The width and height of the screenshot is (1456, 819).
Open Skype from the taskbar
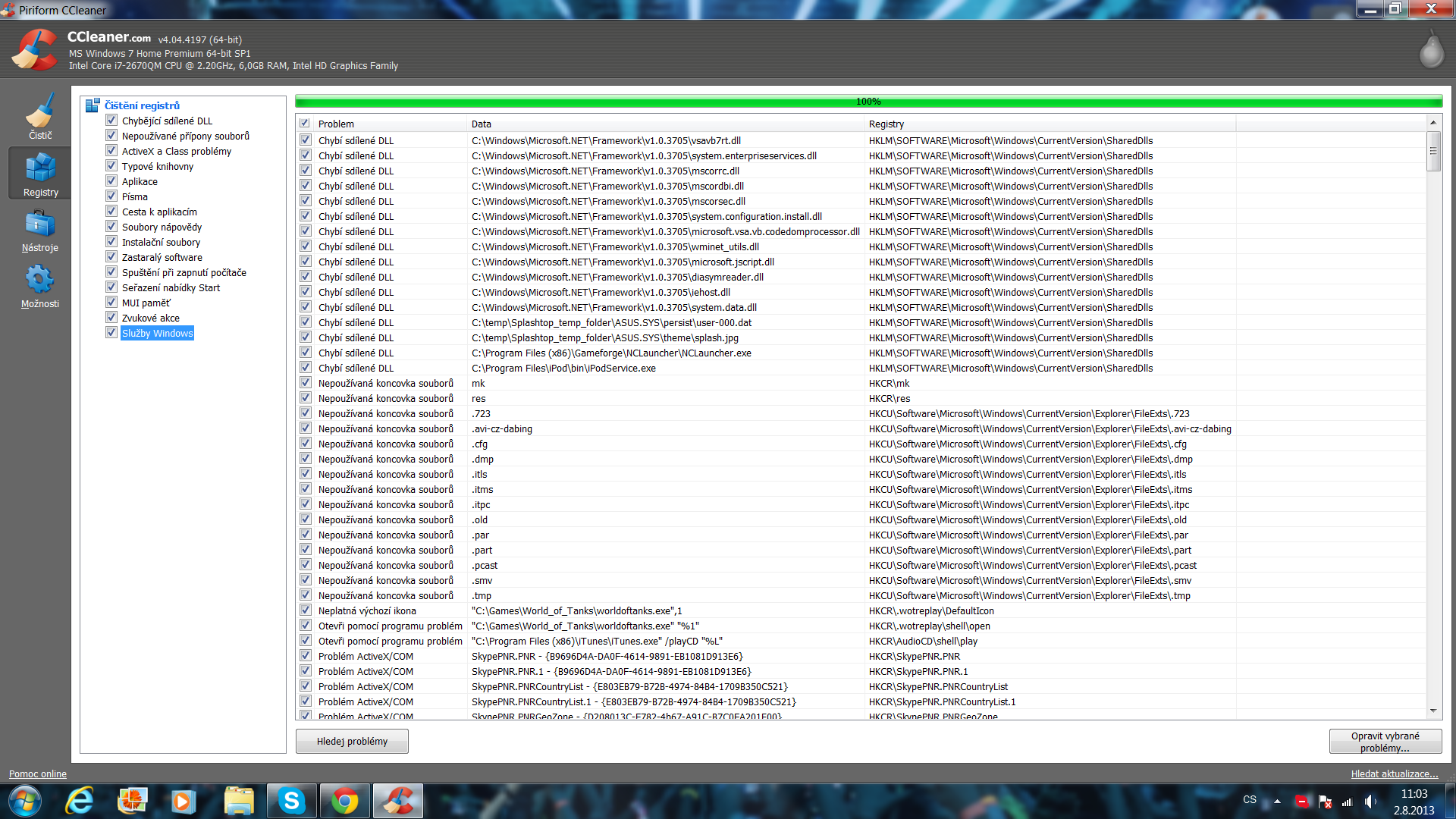pyautogui.click(x=291, y=801)
